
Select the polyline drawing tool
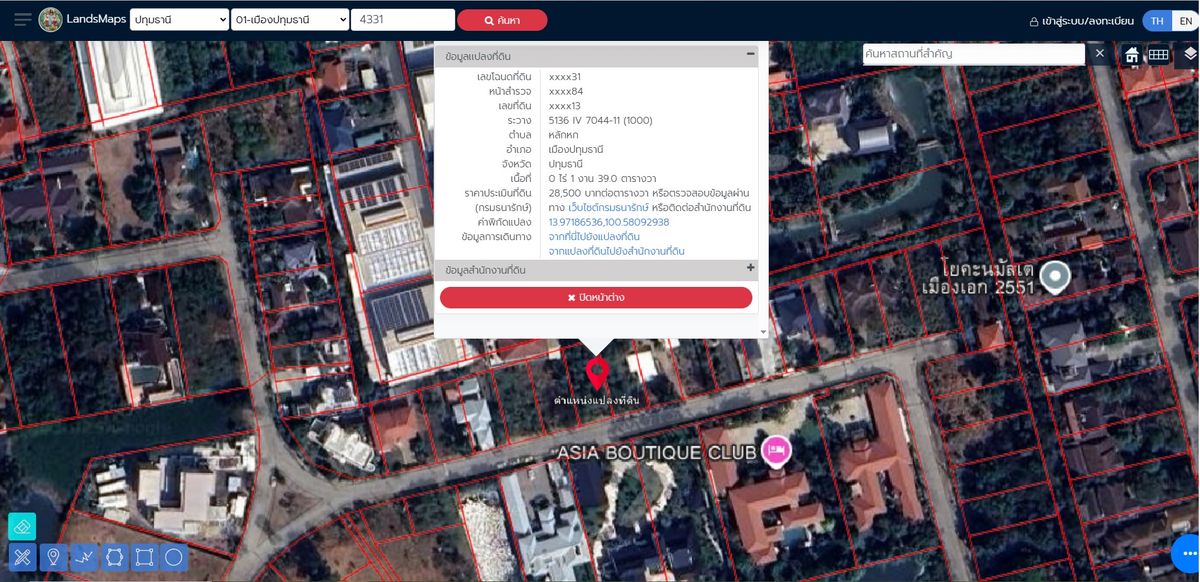(84, 557)
